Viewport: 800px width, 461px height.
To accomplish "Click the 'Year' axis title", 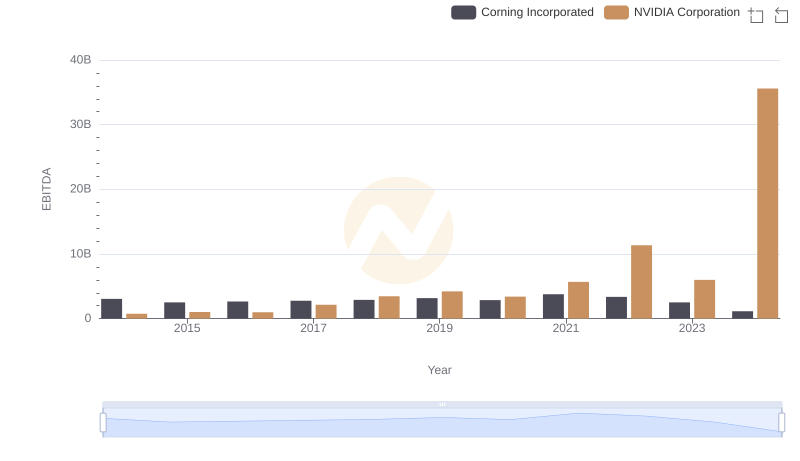I will (439, 370).
